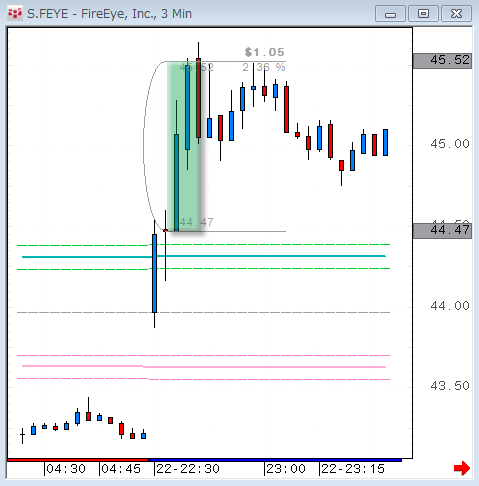Click the red session bar on time axis
The image size is (479, 486).
click(78, 460)
